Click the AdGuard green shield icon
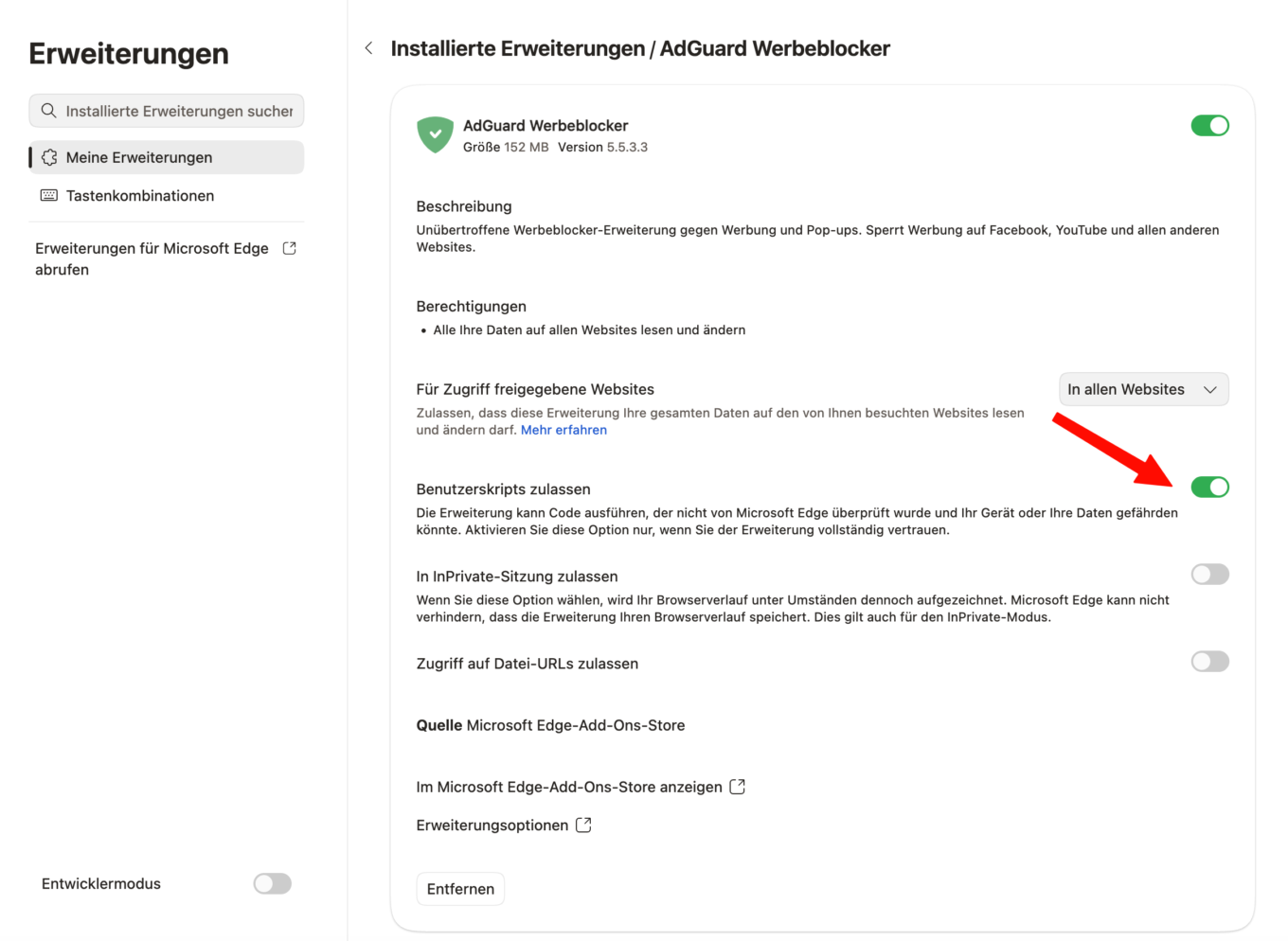Viewport: 1288px width, 941px height. (x=435, y=134)
